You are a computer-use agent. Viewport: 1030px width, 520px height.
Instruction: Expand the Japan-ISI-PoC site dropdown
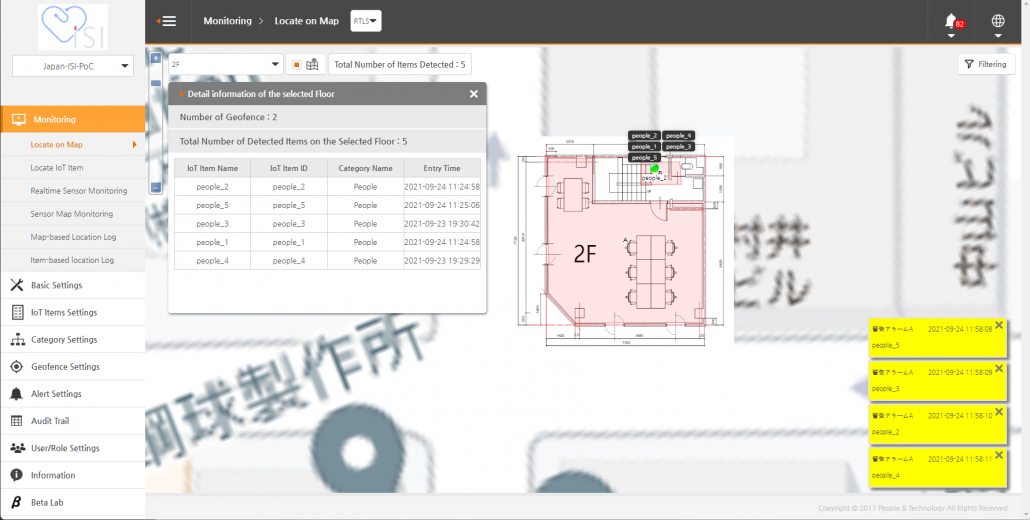72,66
